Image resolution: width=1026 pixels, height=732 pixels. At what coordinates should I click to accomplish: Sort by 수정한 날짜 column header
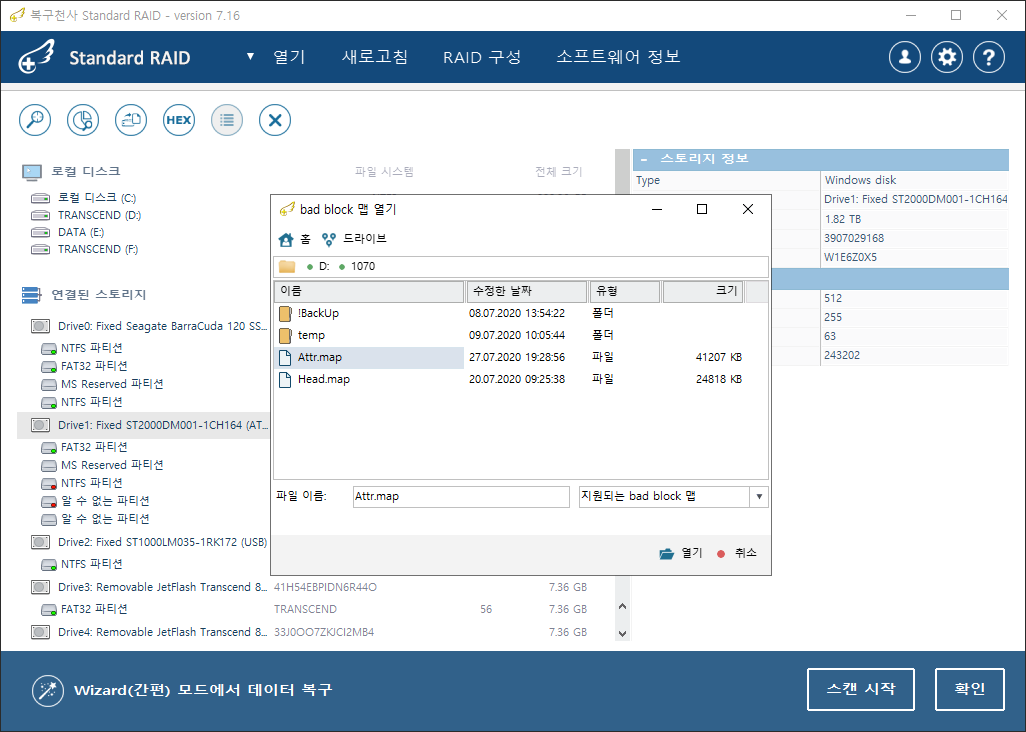click(526, 291)
